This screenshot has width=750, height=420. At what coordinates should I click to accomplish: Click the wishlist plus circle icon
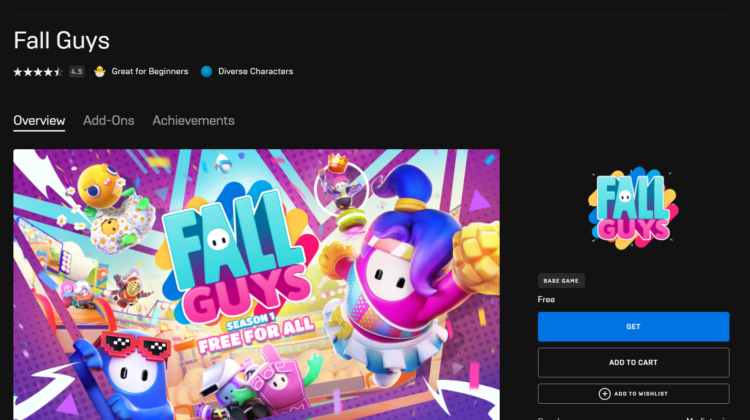[605, 394]
